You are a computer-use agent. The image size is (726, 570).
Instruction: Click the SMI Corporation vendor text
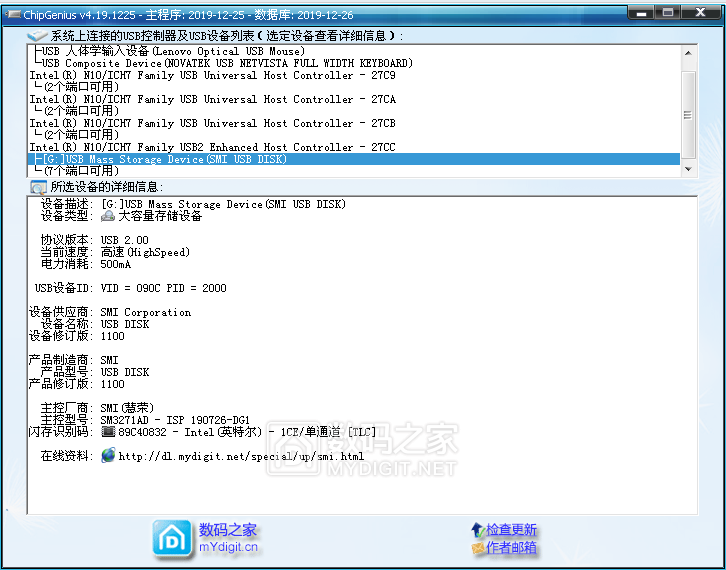pos(146,313)
